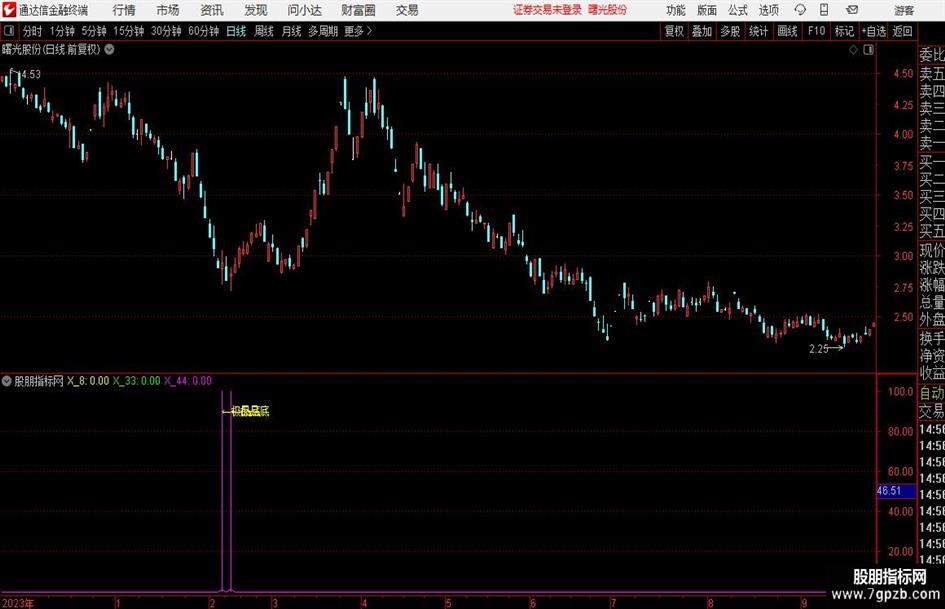Open the 公式 menu
This screenshot has width=945, height=609.
click(738, 10)
